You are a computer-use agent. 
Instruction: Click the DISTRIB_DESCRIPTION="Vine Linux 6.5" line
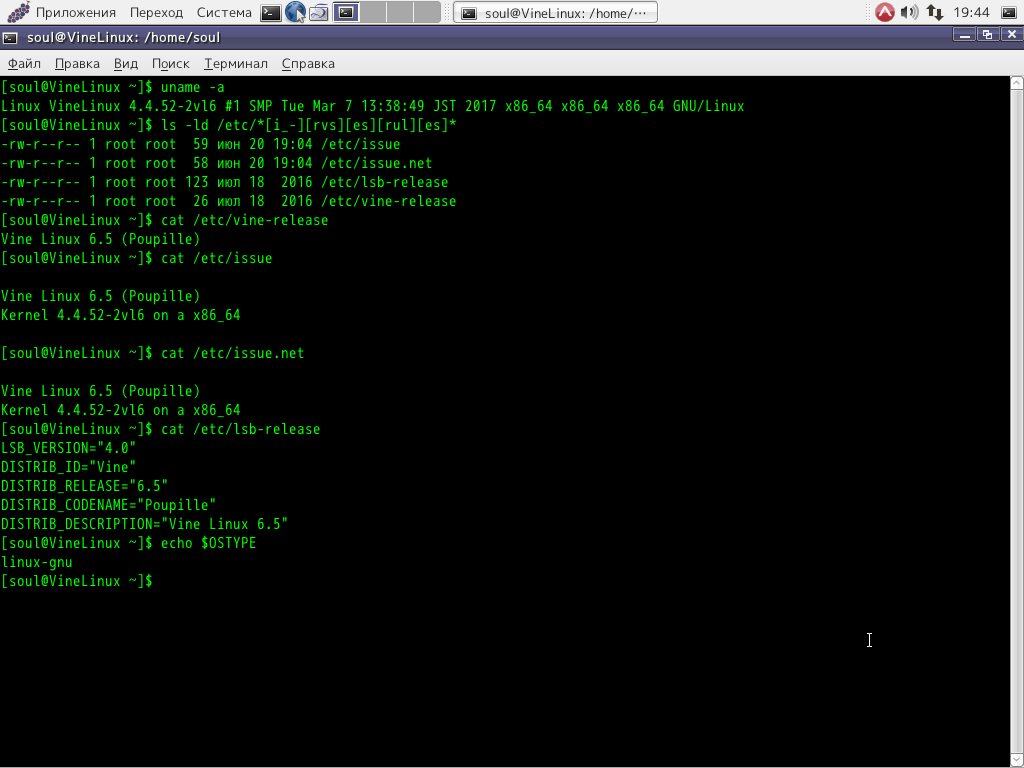(x=144, y=524)
